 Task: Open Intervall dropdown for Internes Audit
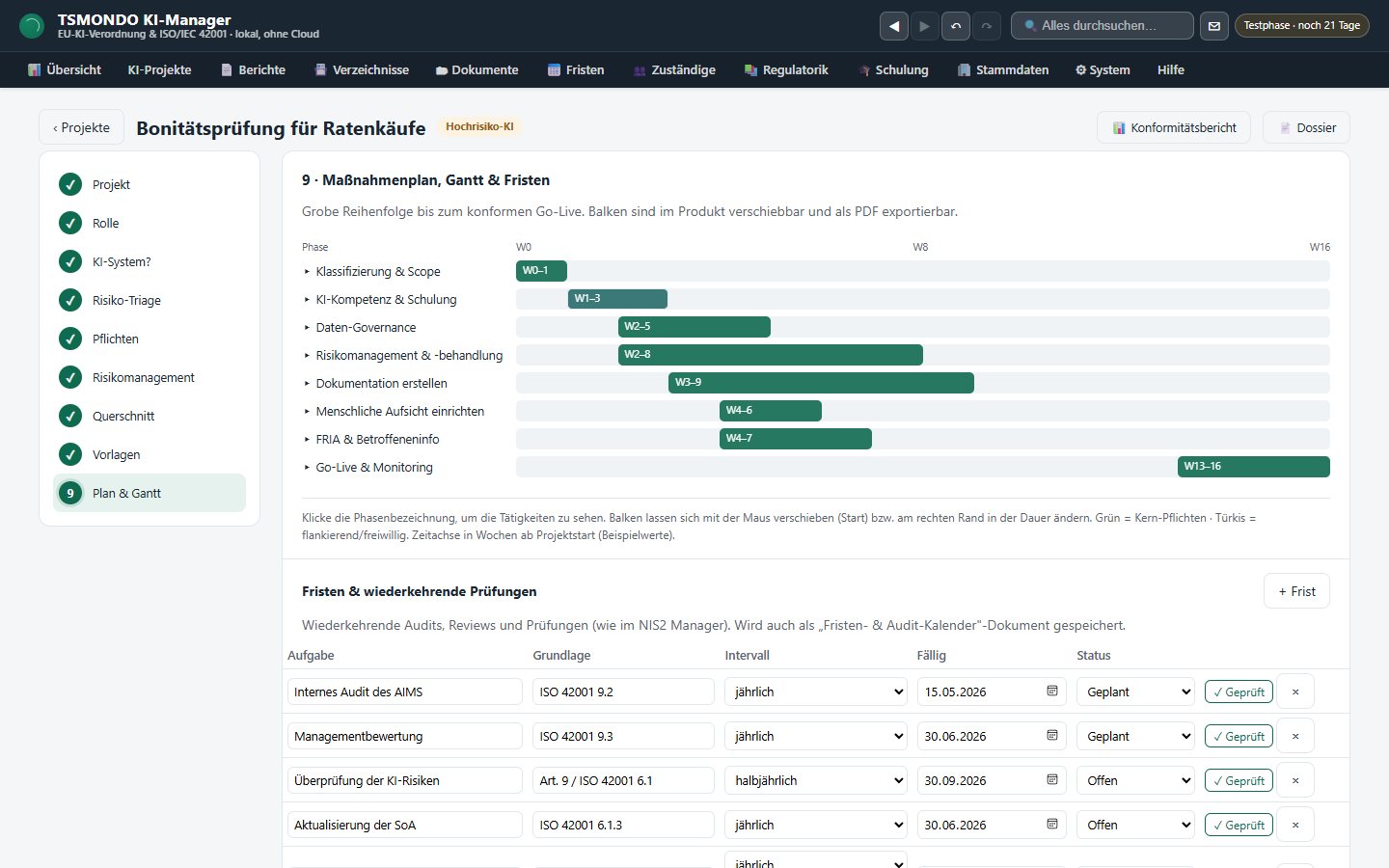point(816,692)
